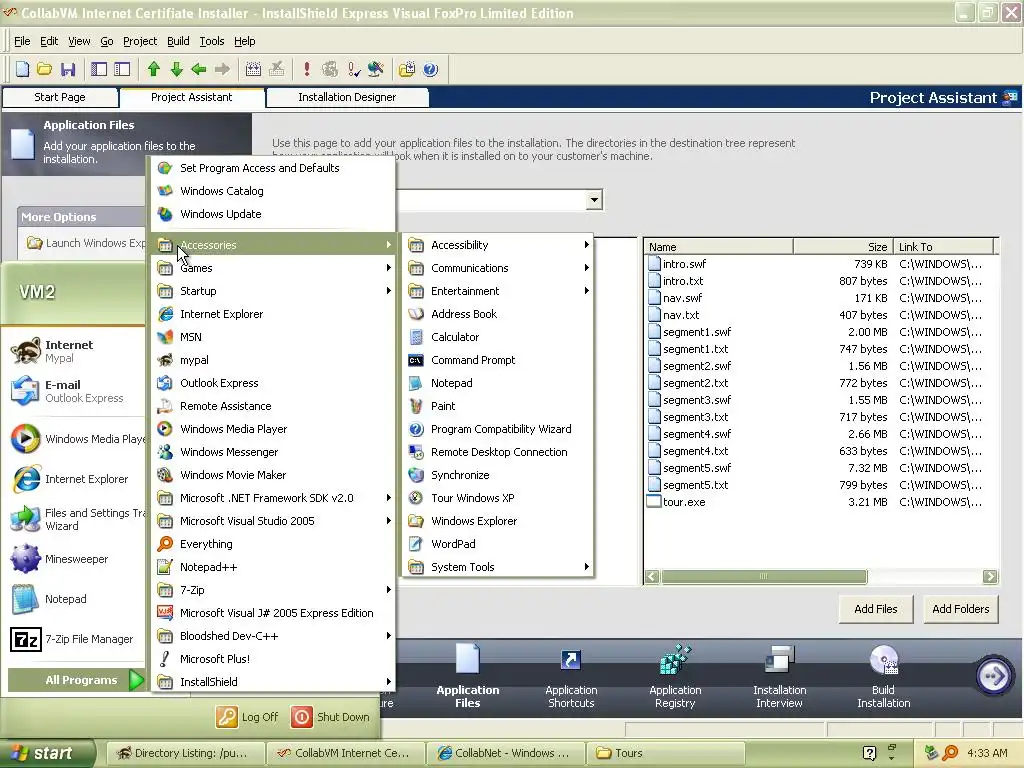Open Notepad in the Accessories submenu
The image size is (1024, 768).
click(x=497, y=383)
